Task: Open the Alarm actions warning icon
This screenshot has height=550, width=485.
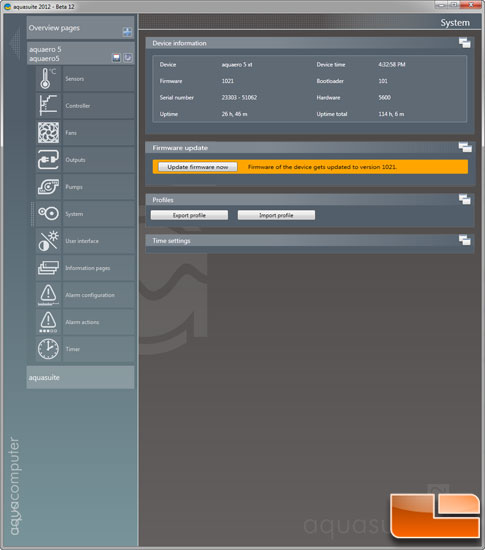Action: (x=48, y=322)
